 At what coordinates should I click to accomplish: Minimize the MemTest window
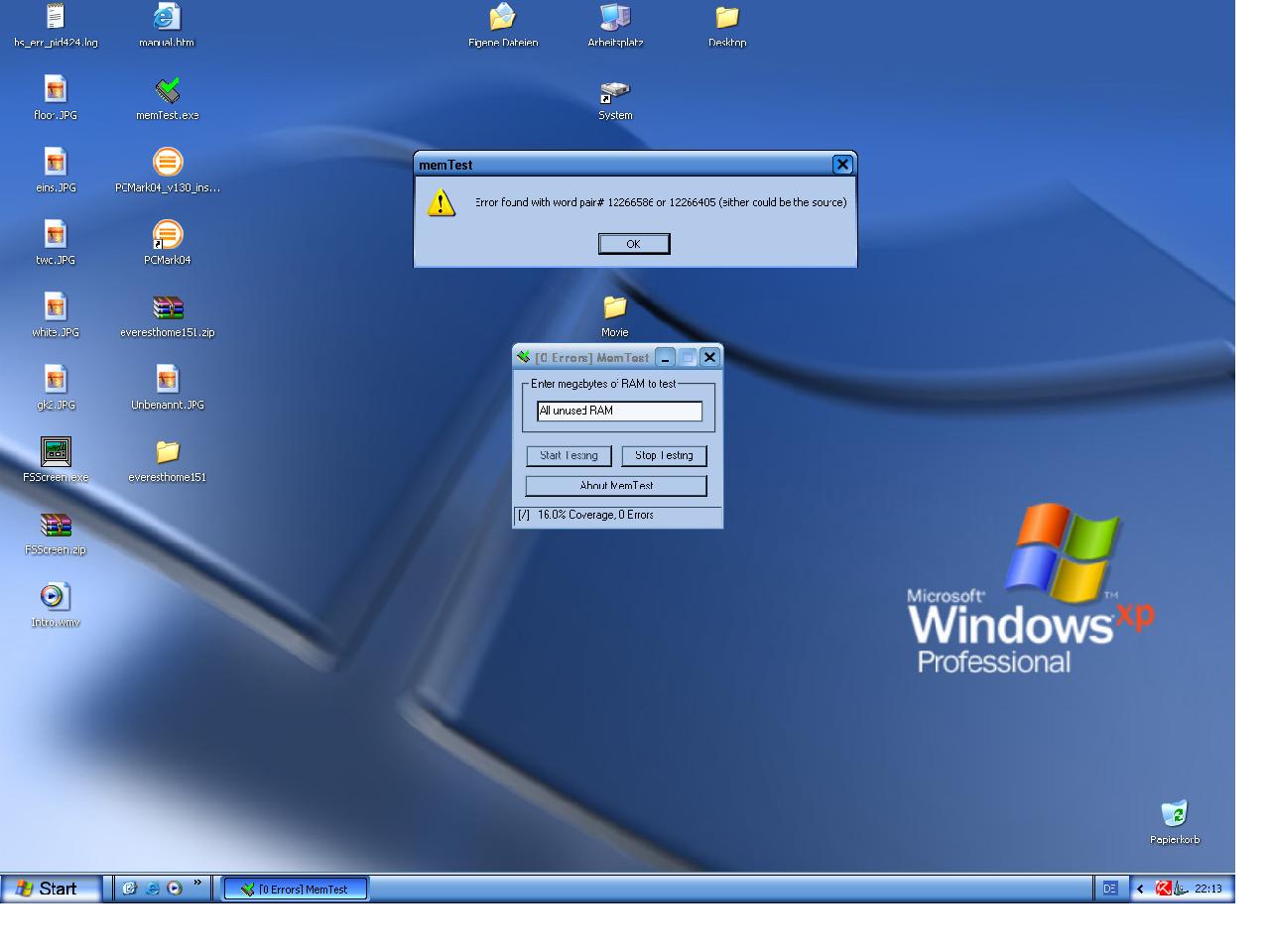point(666,358)
